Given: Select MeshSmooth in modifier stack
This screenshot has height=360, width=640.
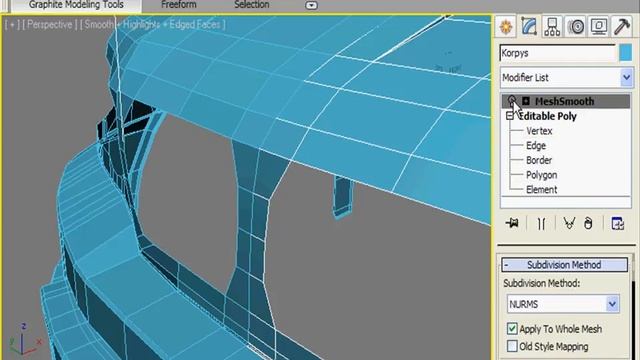Looking at the screenshot, I should pos(566,101).
